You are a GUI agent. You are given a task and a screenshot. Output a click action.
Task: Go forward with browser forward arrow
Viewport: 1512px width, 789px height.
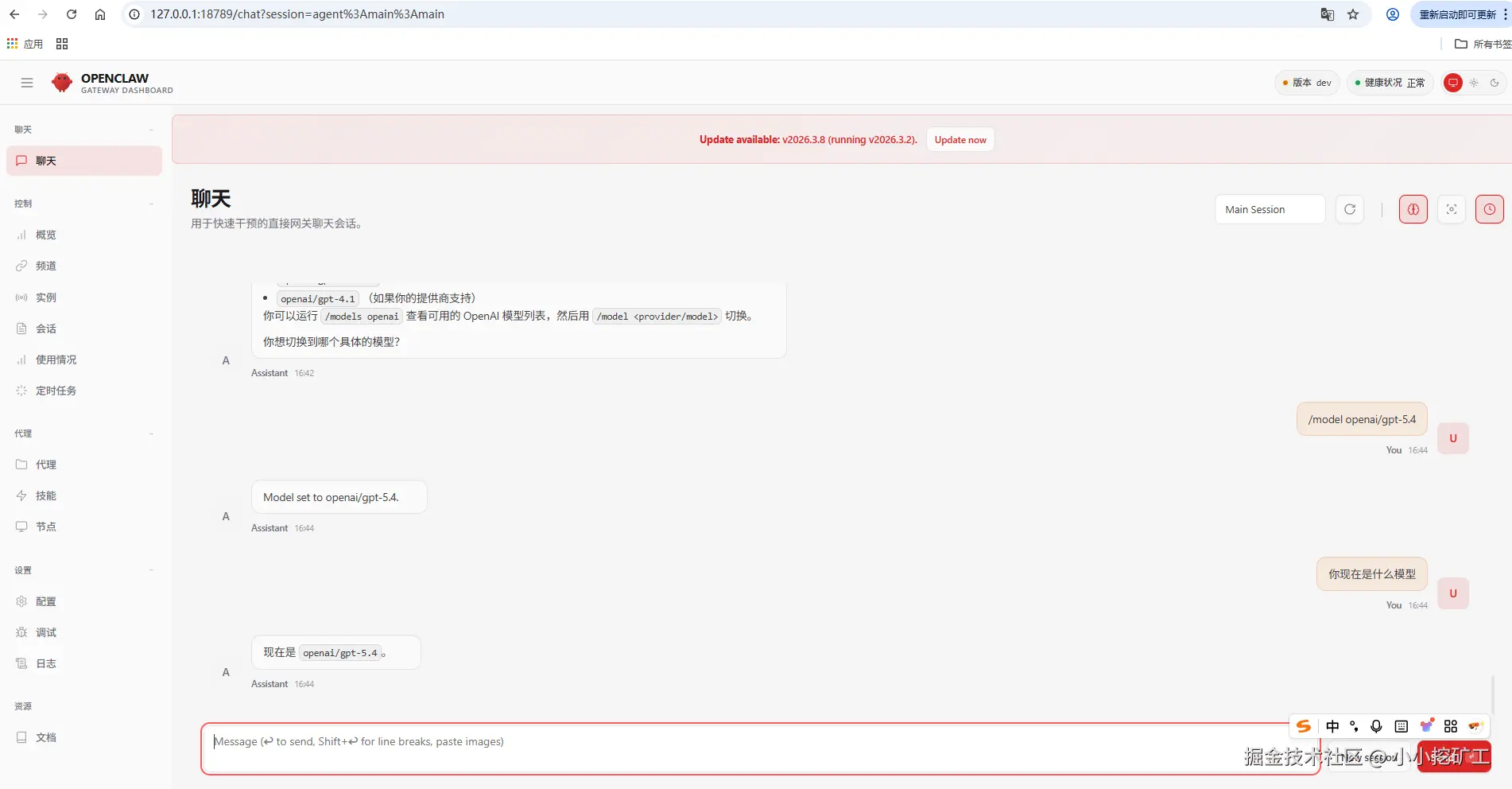coord(43,14)
